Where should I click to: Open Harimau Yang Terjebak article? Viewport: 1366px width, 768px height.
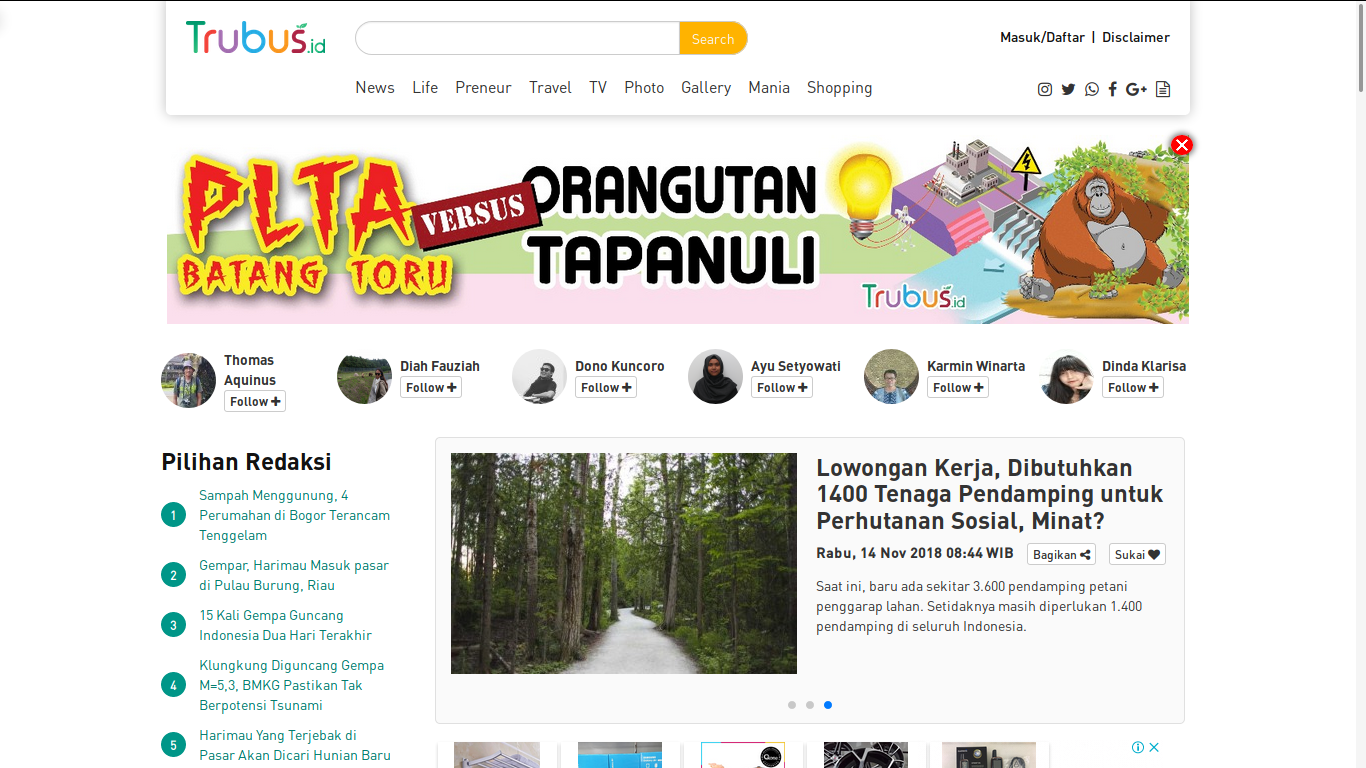coord(294,745)
